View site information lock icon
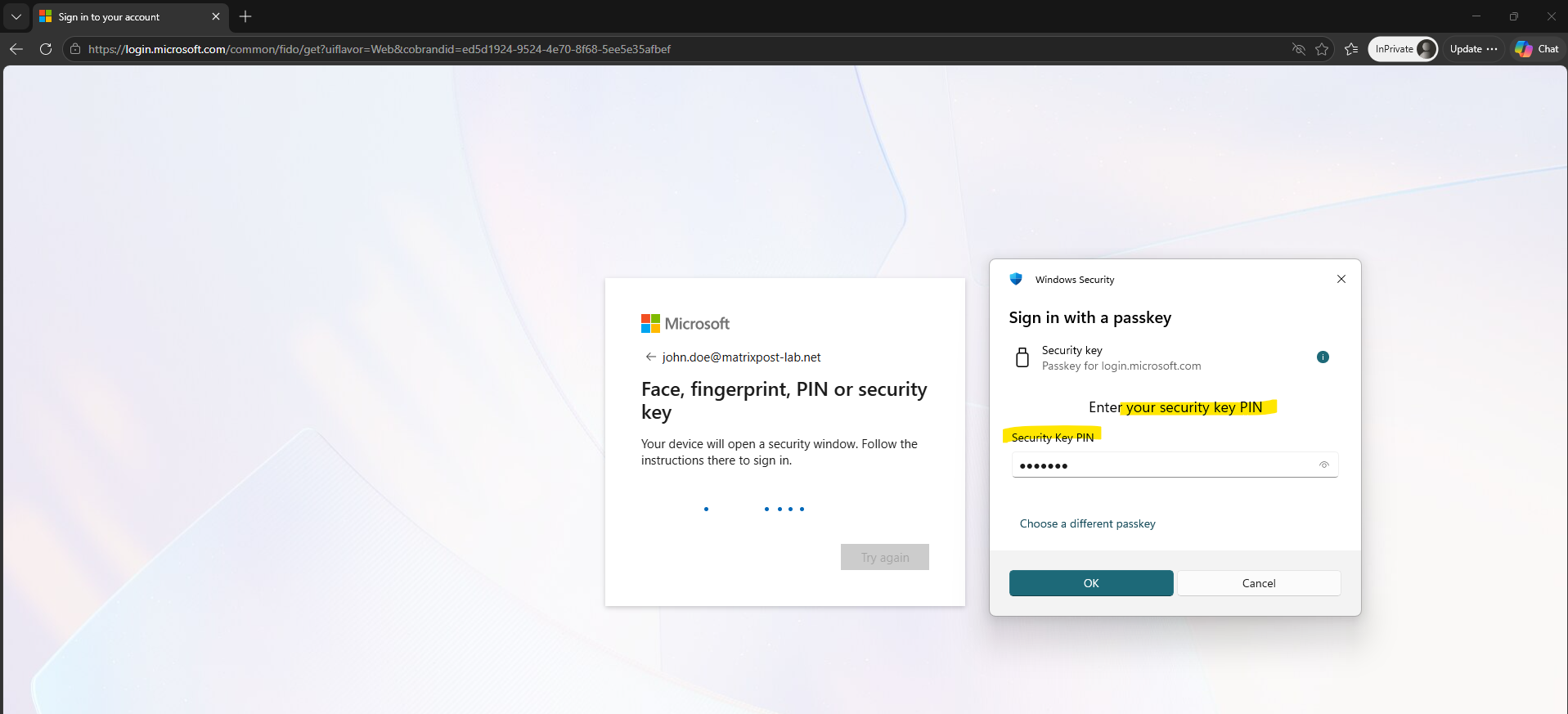 coord(75,49)
